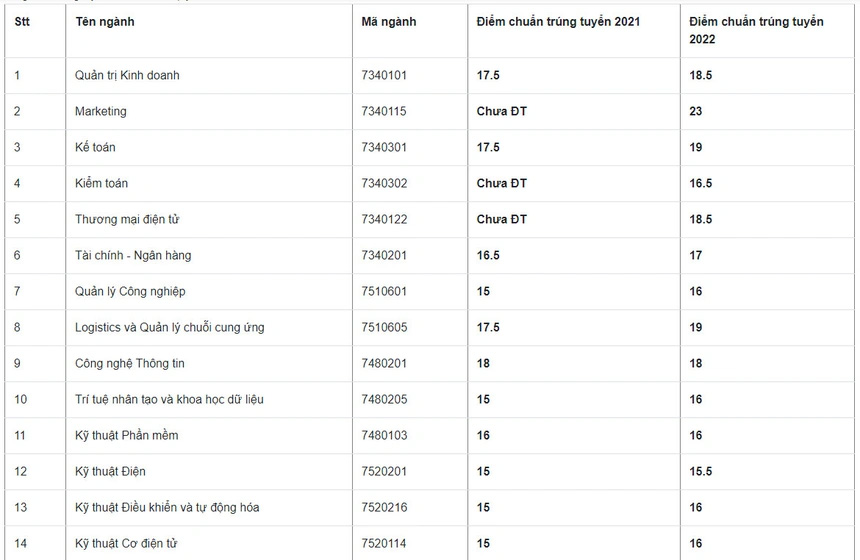The image size is (860, 560).
Task: Click the 'Tài chính - Ngân hàng' cell
Action: point(133,255)
